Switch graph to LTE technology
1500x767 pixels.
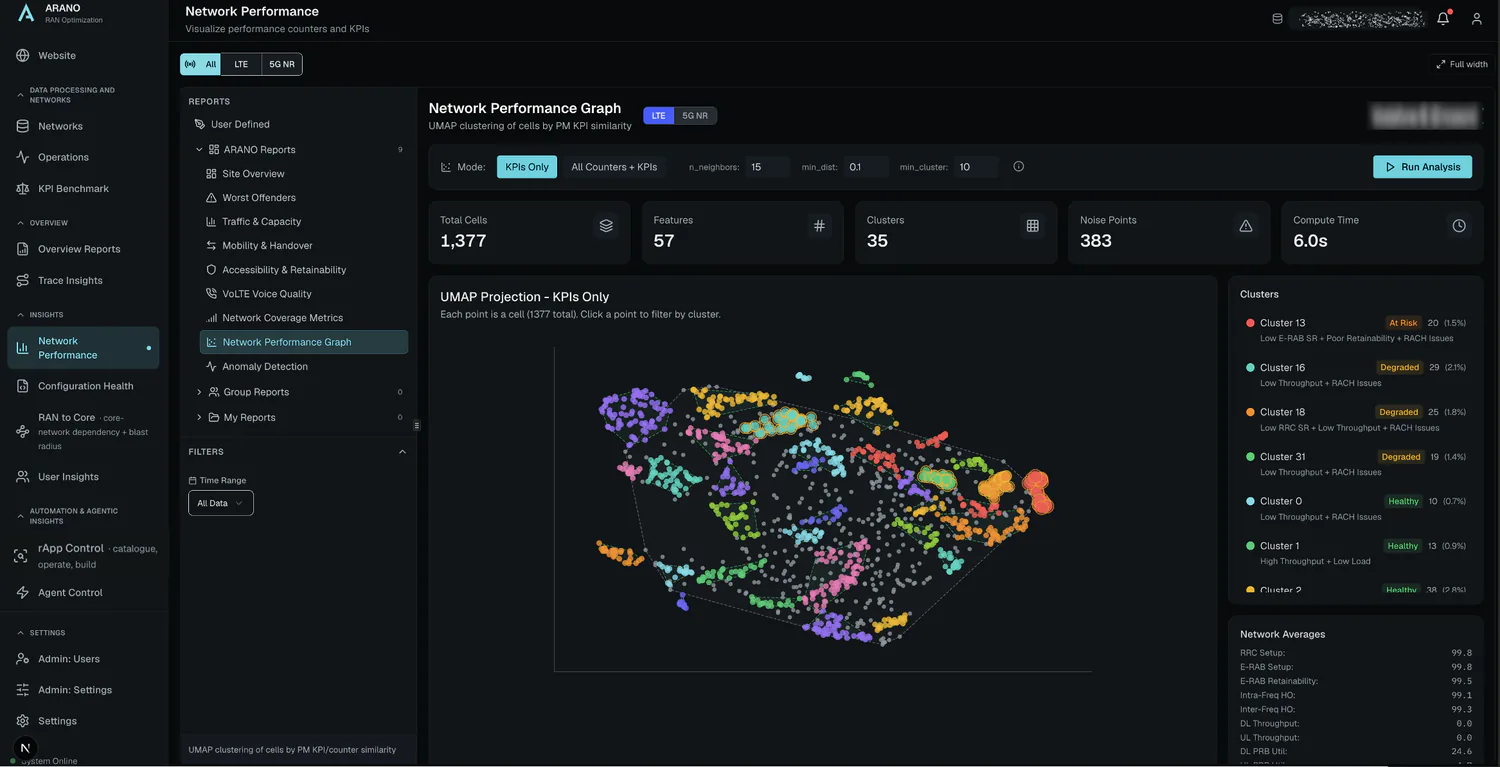[x=658, y=116]
